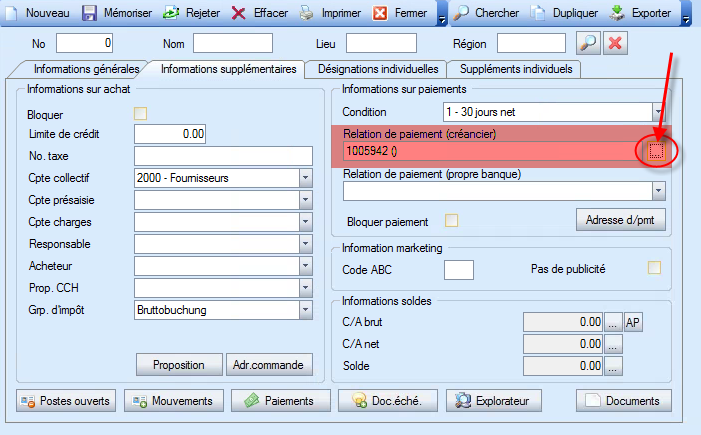Click the magnifier search button beside Région
This screenshot has height=435, width=701.
pyautogui.click(x=588, y=43)
